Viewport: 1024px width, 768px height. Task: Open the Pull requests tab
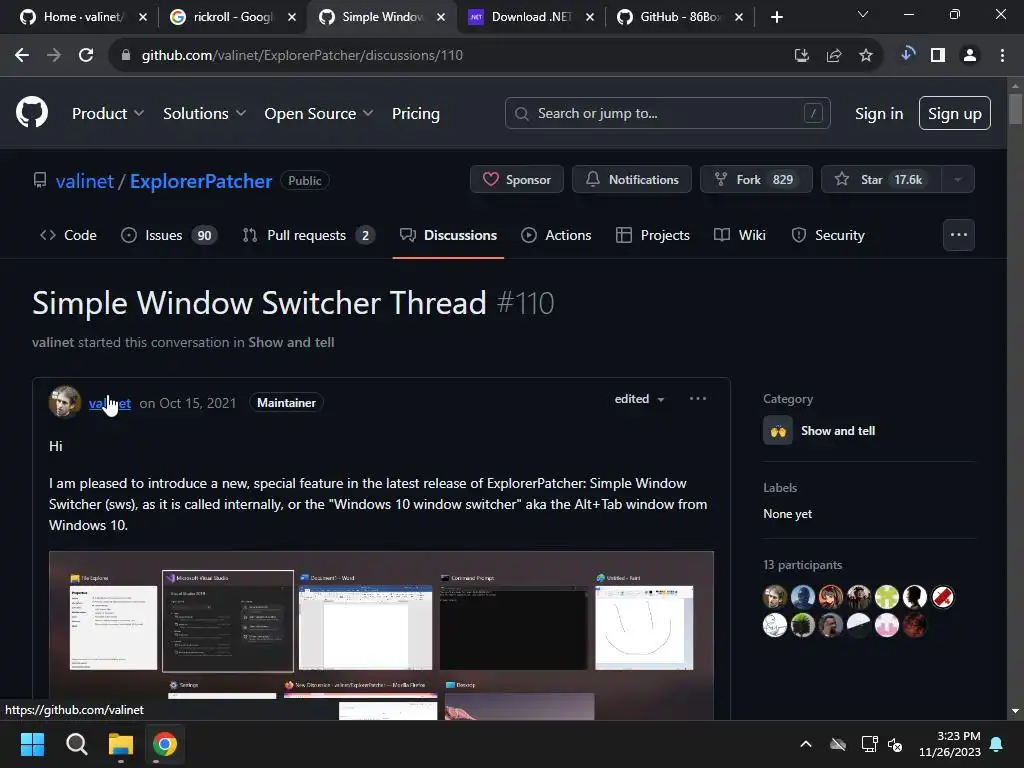(308, 235)
